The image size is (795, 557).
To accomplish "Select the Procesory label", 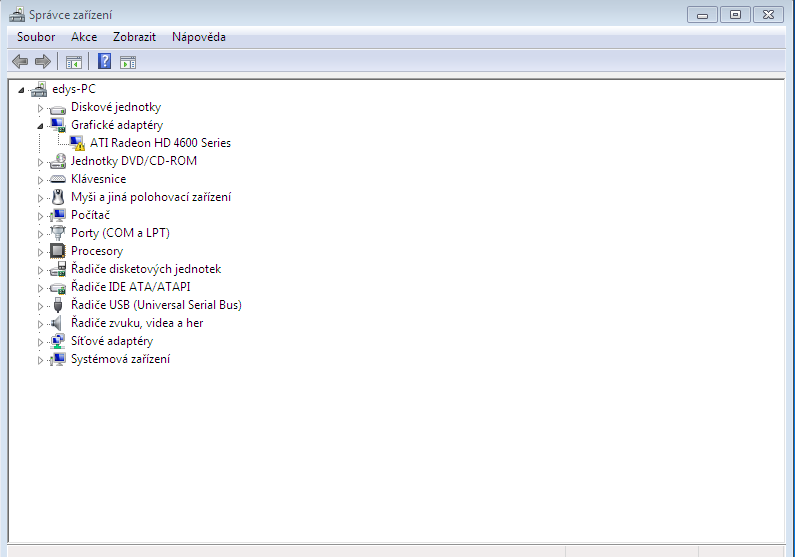I will 97,251.
